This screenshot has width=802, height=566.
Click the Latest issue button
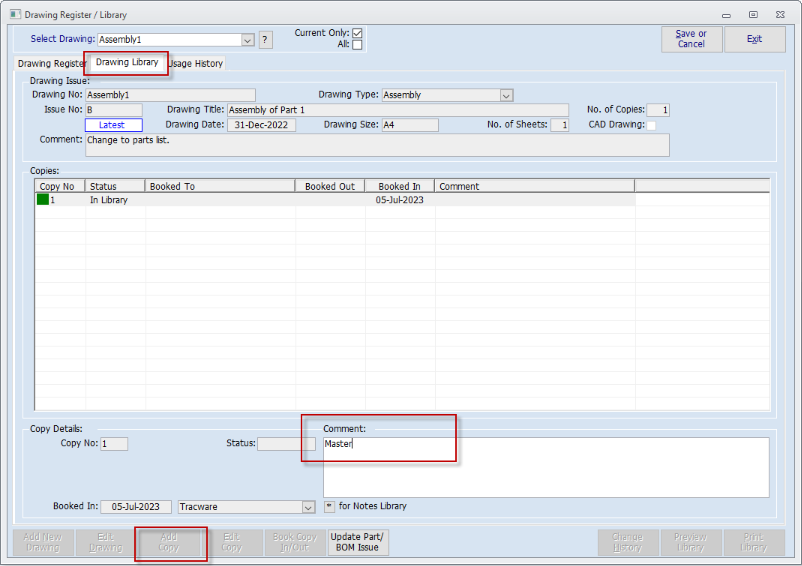coord(113,125)
